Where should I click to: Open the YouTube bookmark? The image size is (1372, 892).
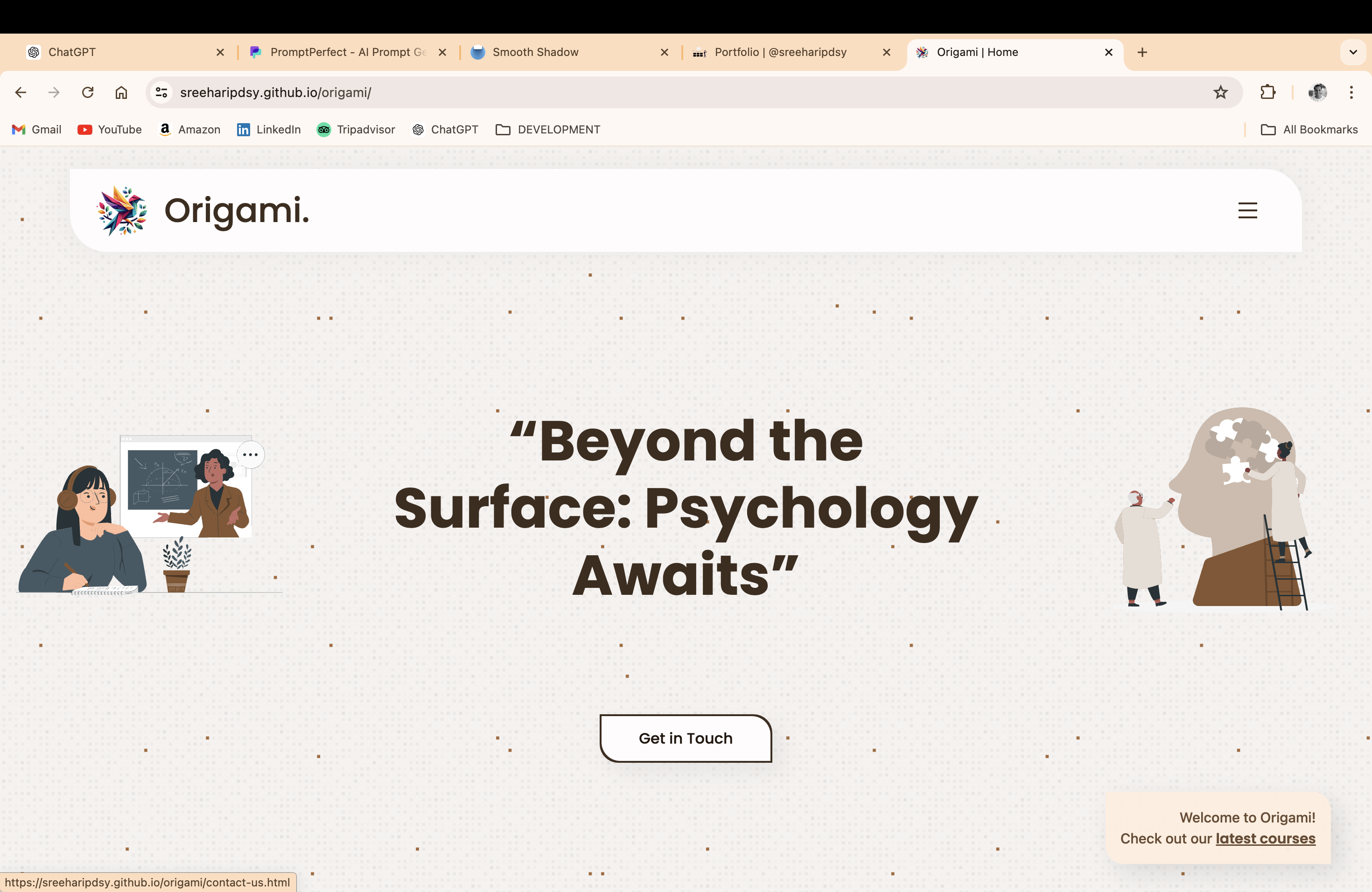pyautogui.click(x=110, y=130)
